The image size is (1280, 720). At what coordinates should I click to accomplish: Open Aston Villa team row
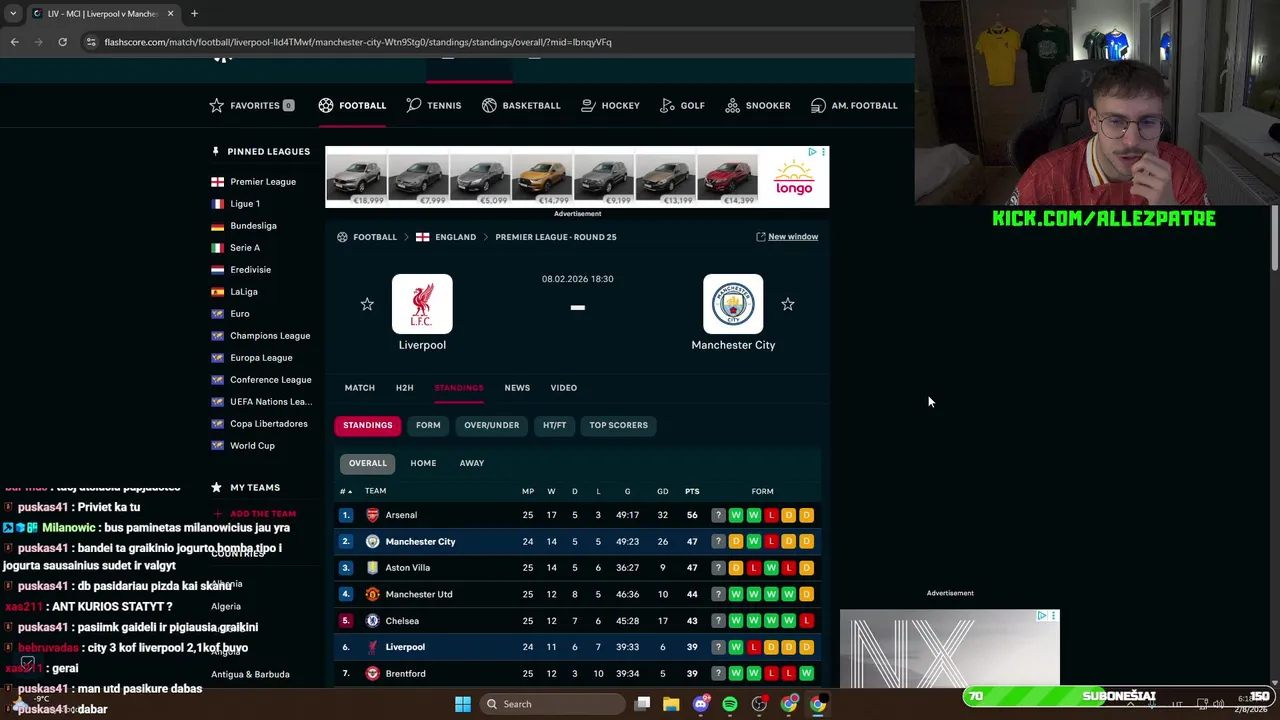578,568
